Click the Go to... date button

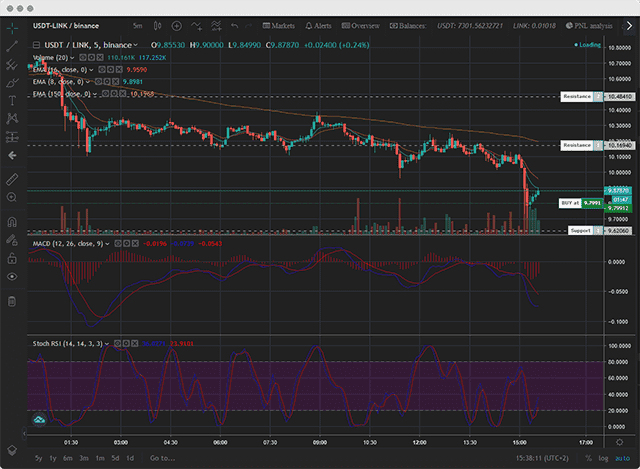point(162,458)
